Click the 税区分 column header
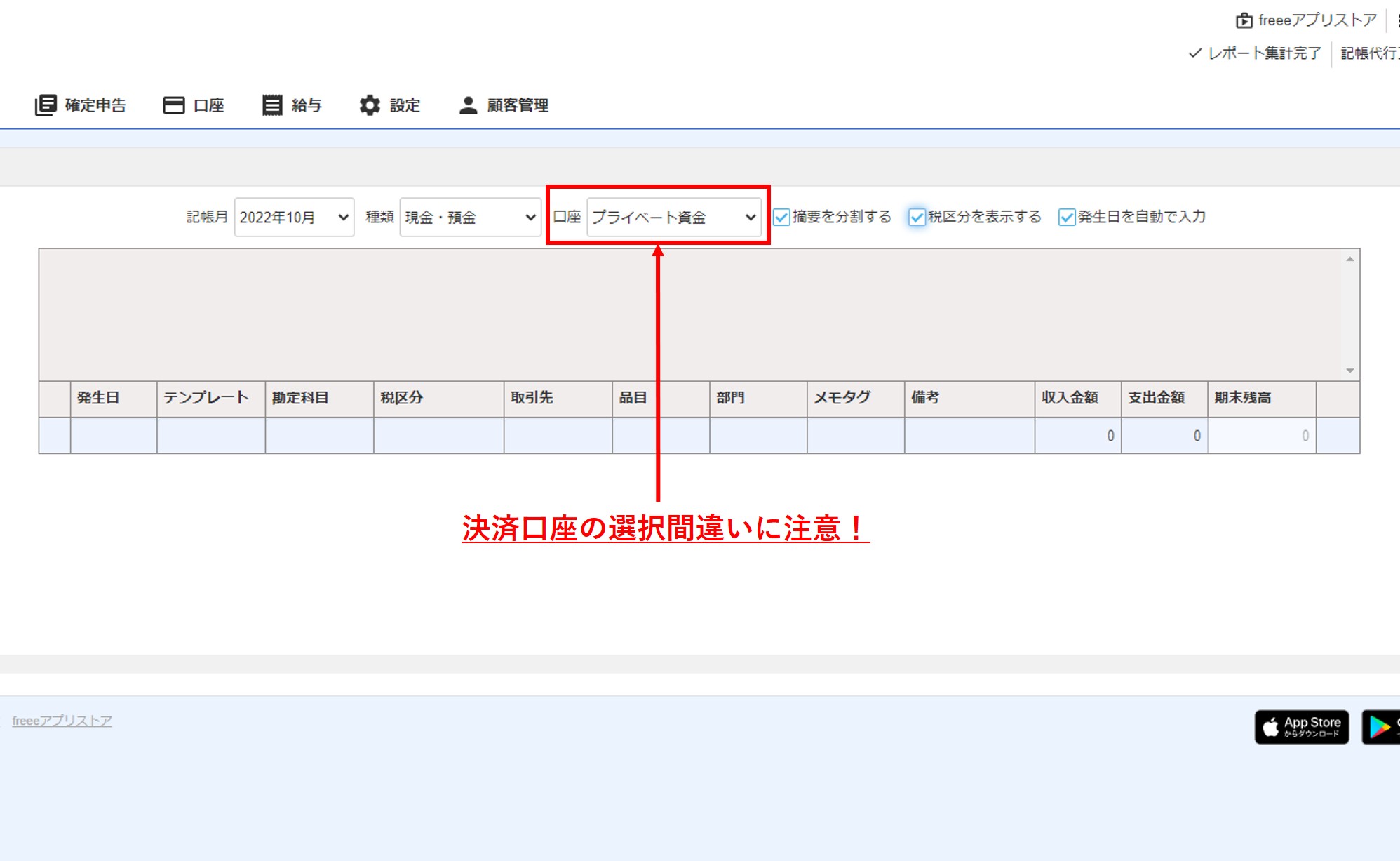The width and height of the screenshot is (1400, 861). click(438, 399)
